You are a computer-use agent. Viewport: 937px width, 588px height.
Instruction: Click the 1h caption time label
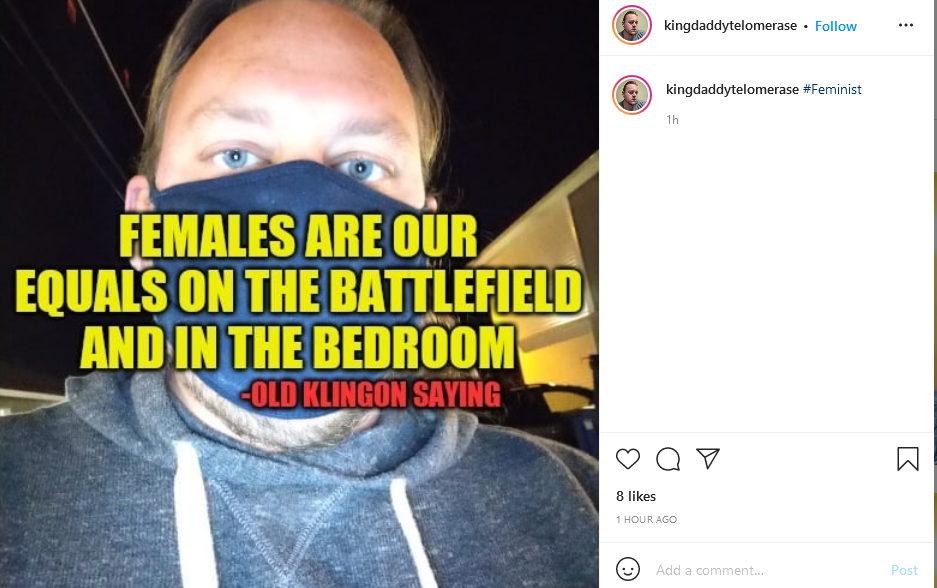tap(672, 120)
